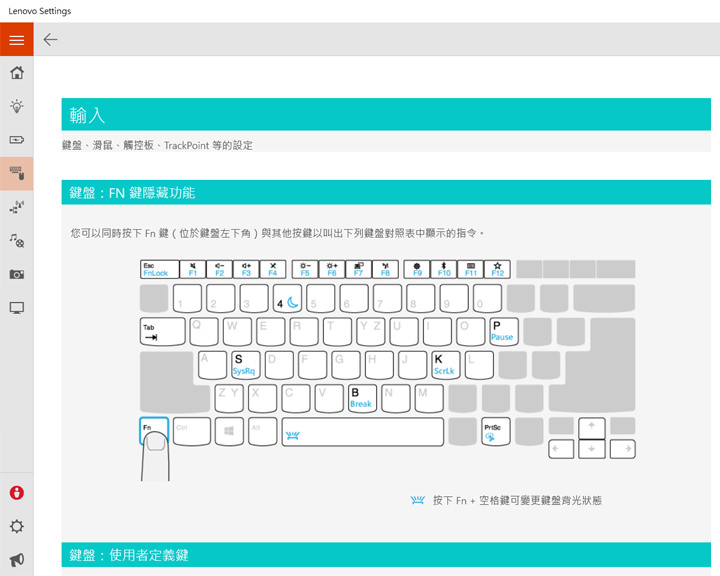Click the PrtSc key
Image resolution: width=720 pixels, height=576 pixels.
pyautogui.click(x=496, y=431)
